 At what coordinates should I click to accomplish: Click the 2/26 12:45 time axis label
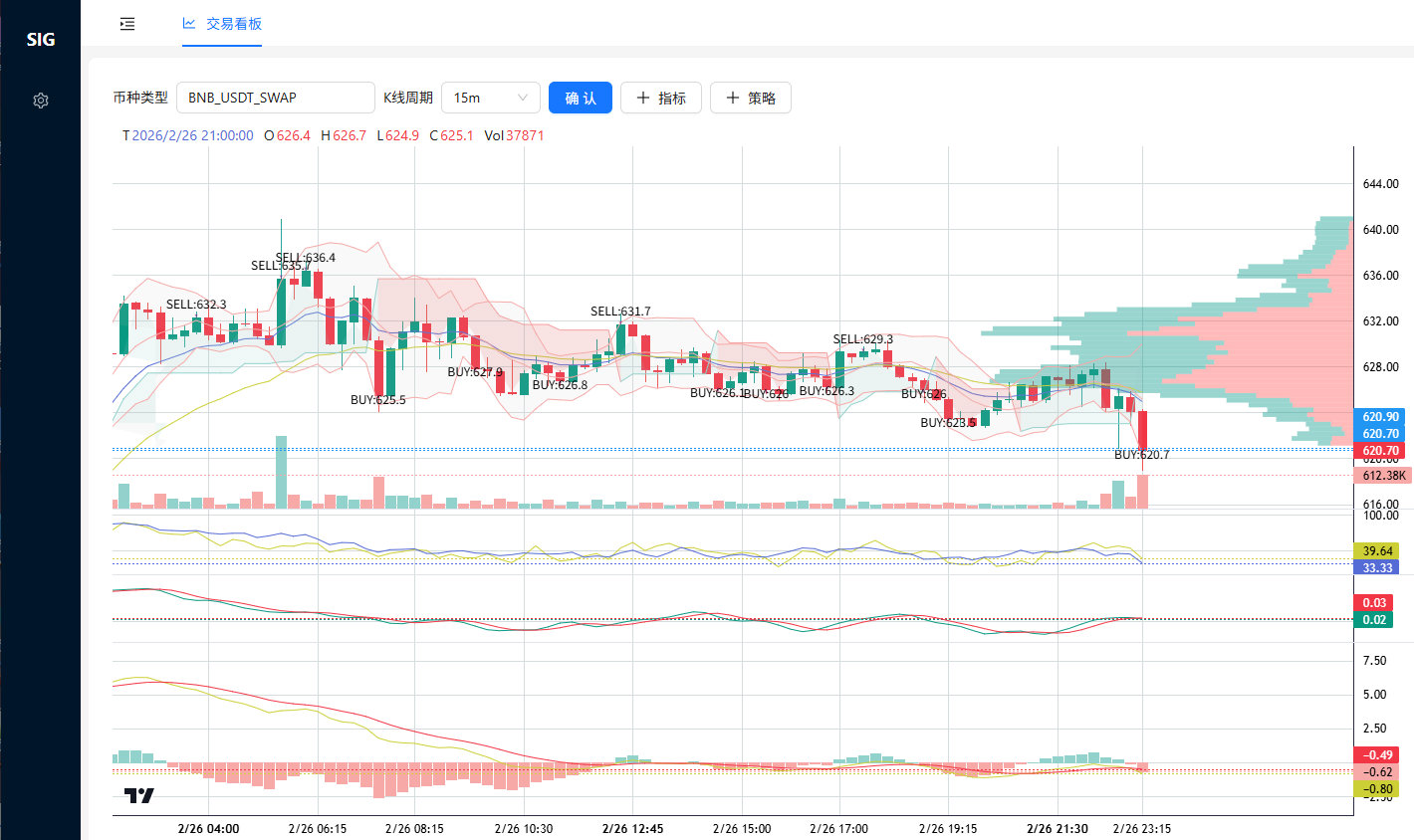[632, 829]
